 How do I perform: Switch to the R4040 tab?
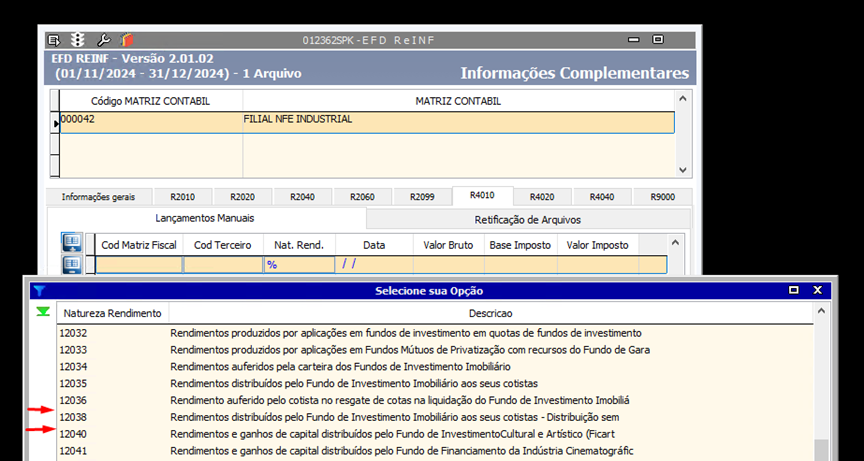(x=602, y=197)
